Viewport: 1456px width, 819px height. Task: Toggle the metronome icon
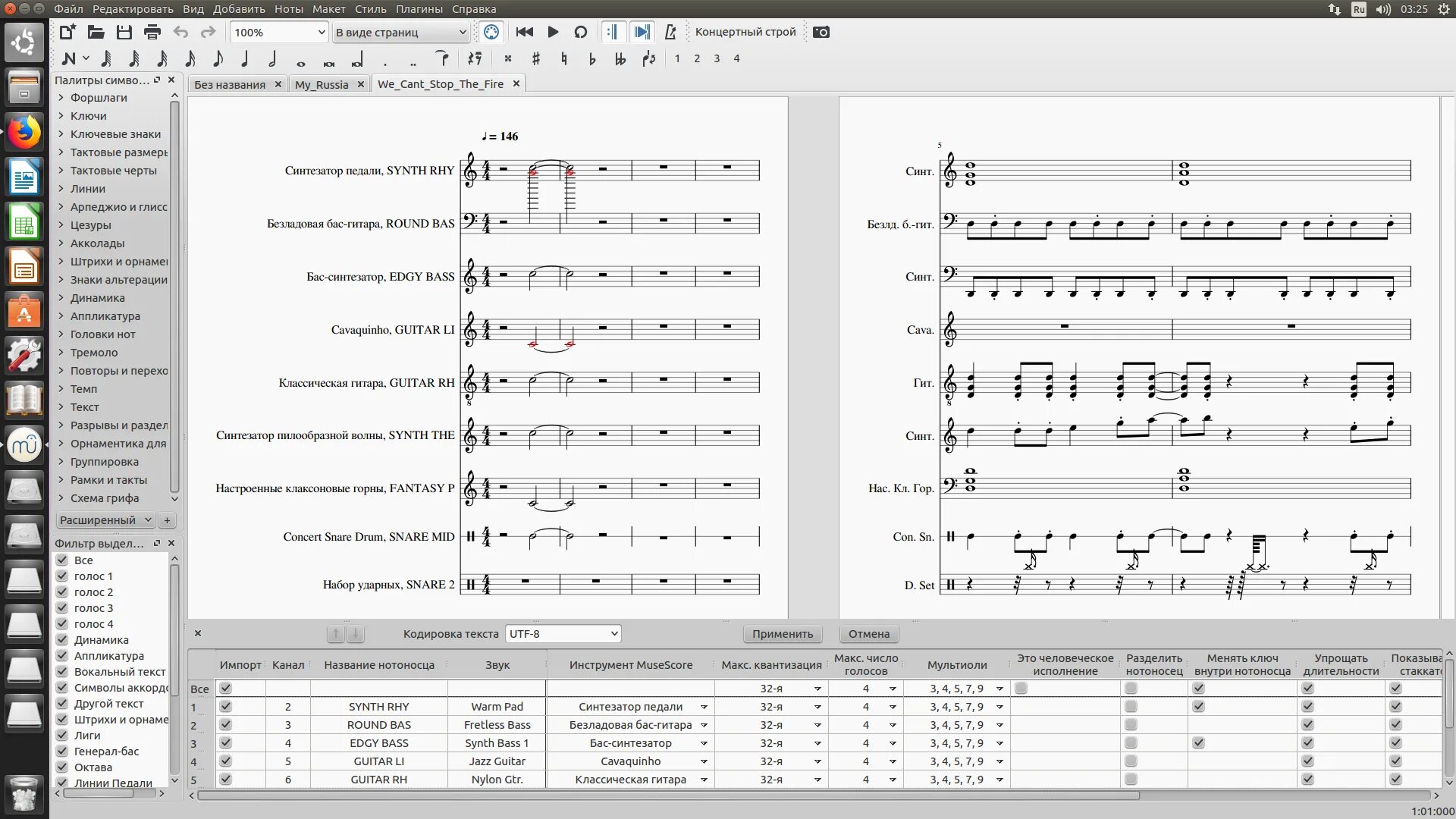(670, 32)
